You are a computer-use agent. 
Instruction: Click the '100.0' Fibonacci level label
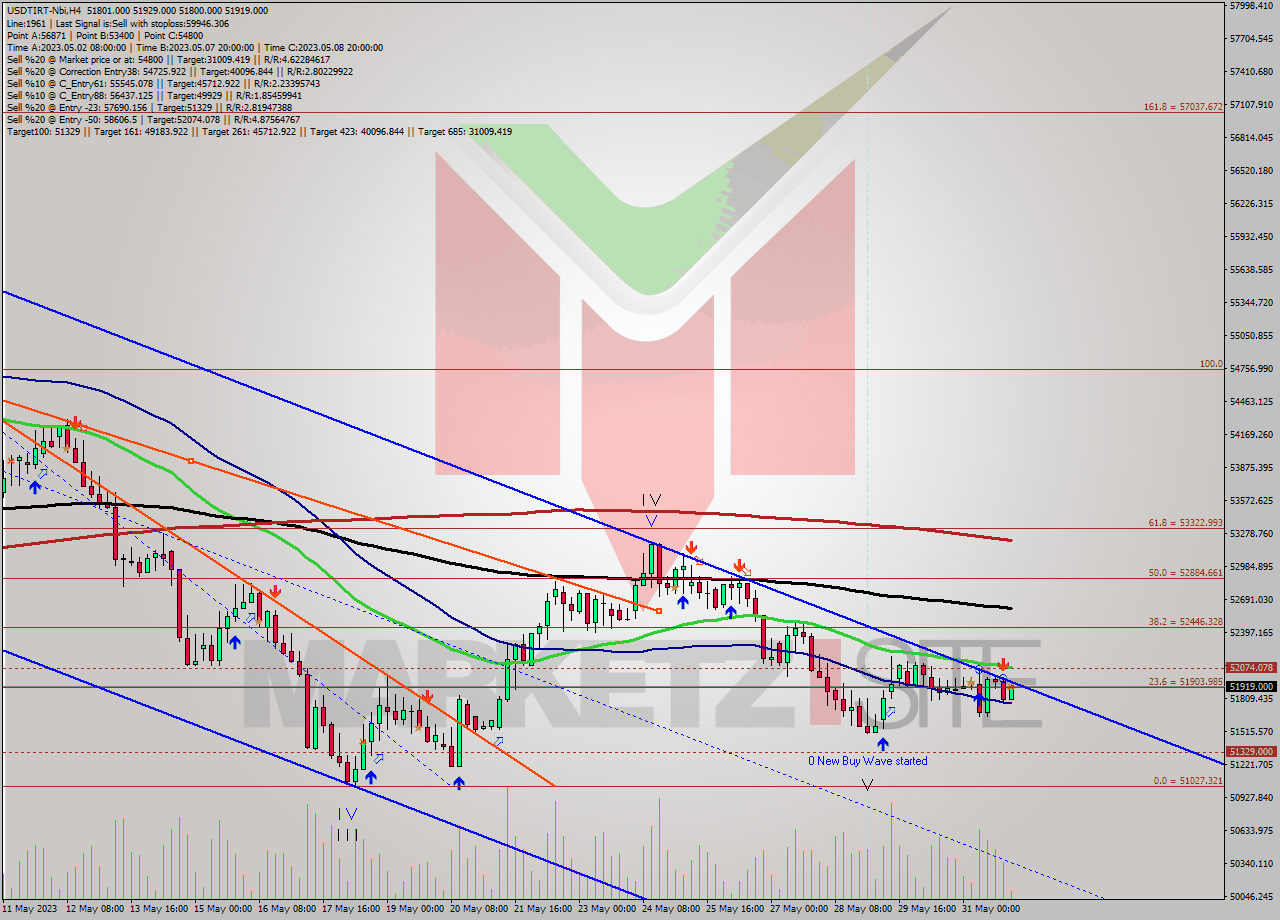tap(1211, 364)
